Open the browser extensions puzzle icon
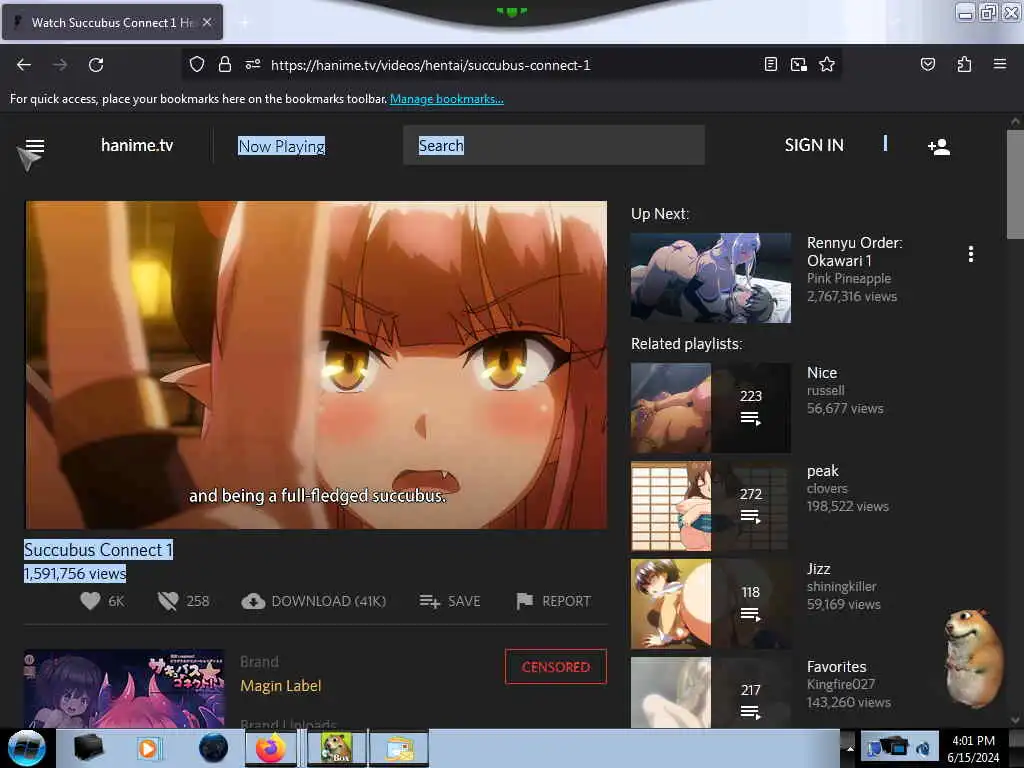Screen dimensions: 1024x768 [x=964, y=64]
